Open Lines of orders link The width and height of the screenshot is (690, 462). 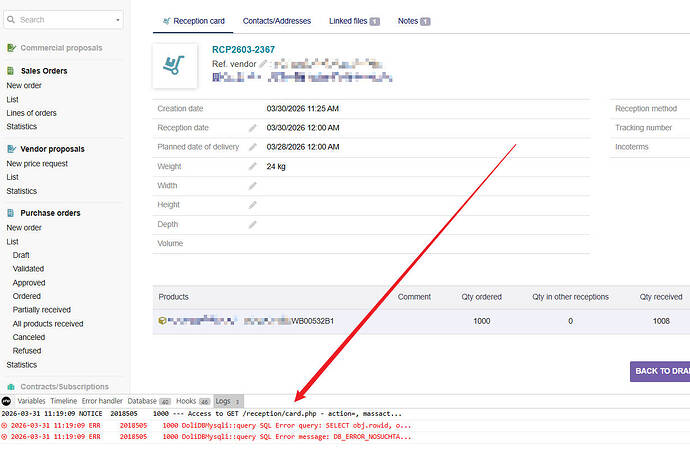tap(31, 113)
